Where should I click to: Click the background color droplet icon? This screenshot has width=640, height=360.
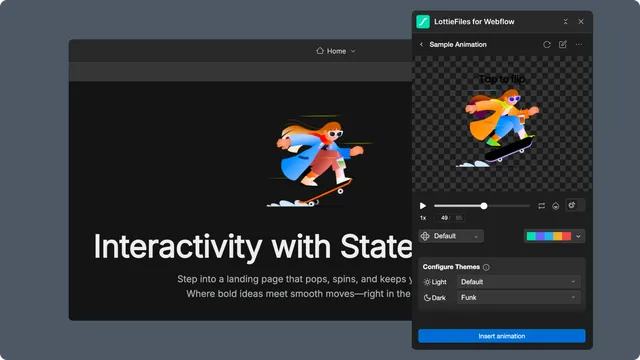tap(556, 206)
